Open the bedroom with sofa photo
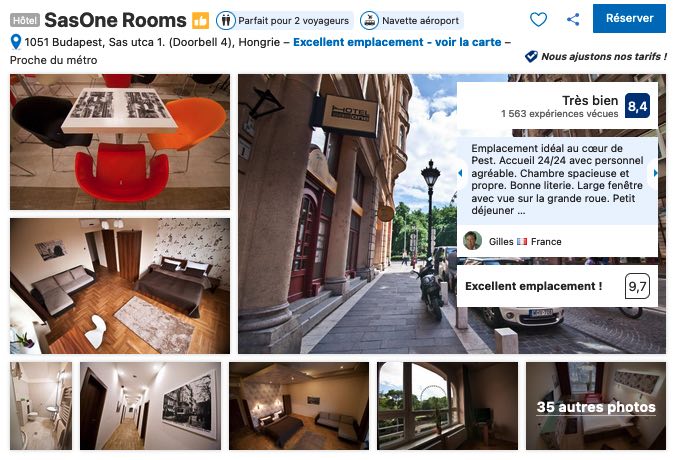The width and height of the screenshot is (677, 460). [x=120, y=286]
